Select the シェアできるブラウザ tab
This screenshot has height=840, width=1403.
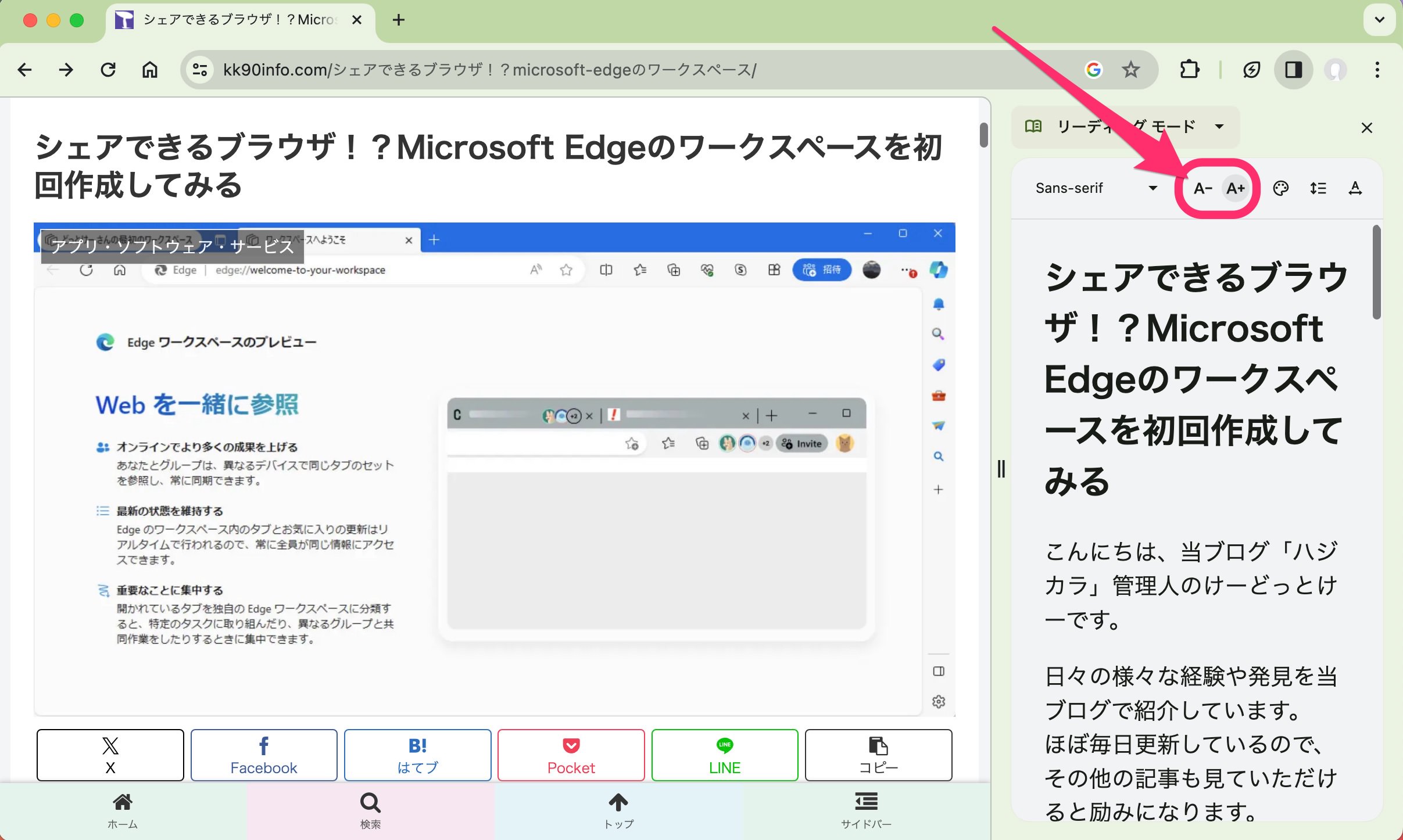[x=240, y=21]
